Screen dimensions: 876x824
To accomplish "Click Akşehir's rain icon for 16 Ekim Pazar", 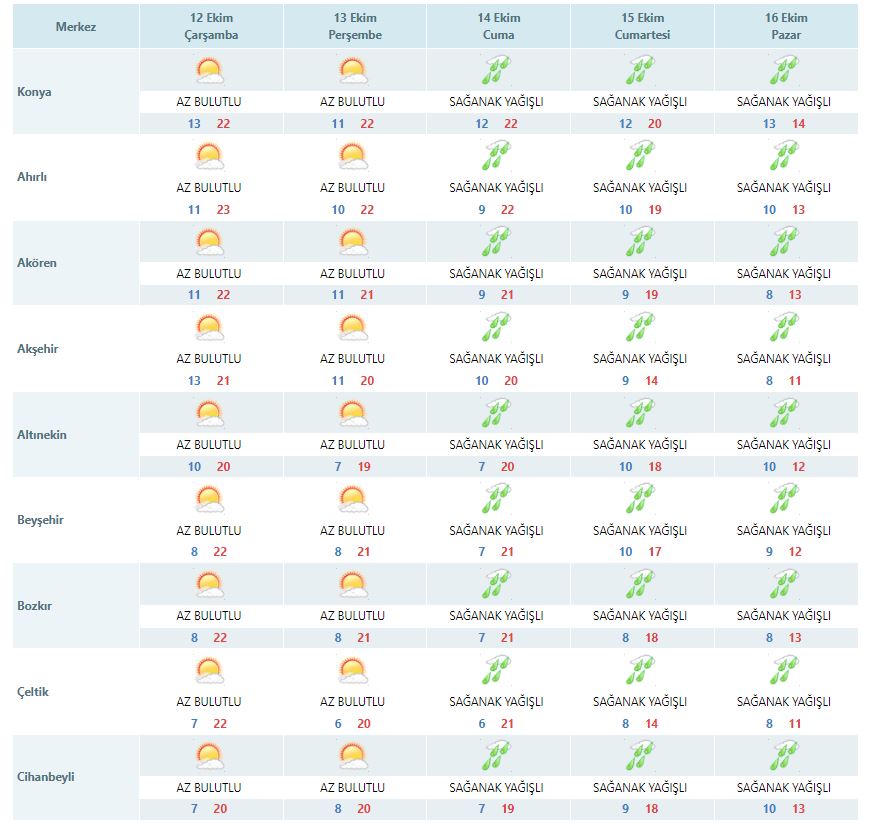I will [x=784, y=328].
